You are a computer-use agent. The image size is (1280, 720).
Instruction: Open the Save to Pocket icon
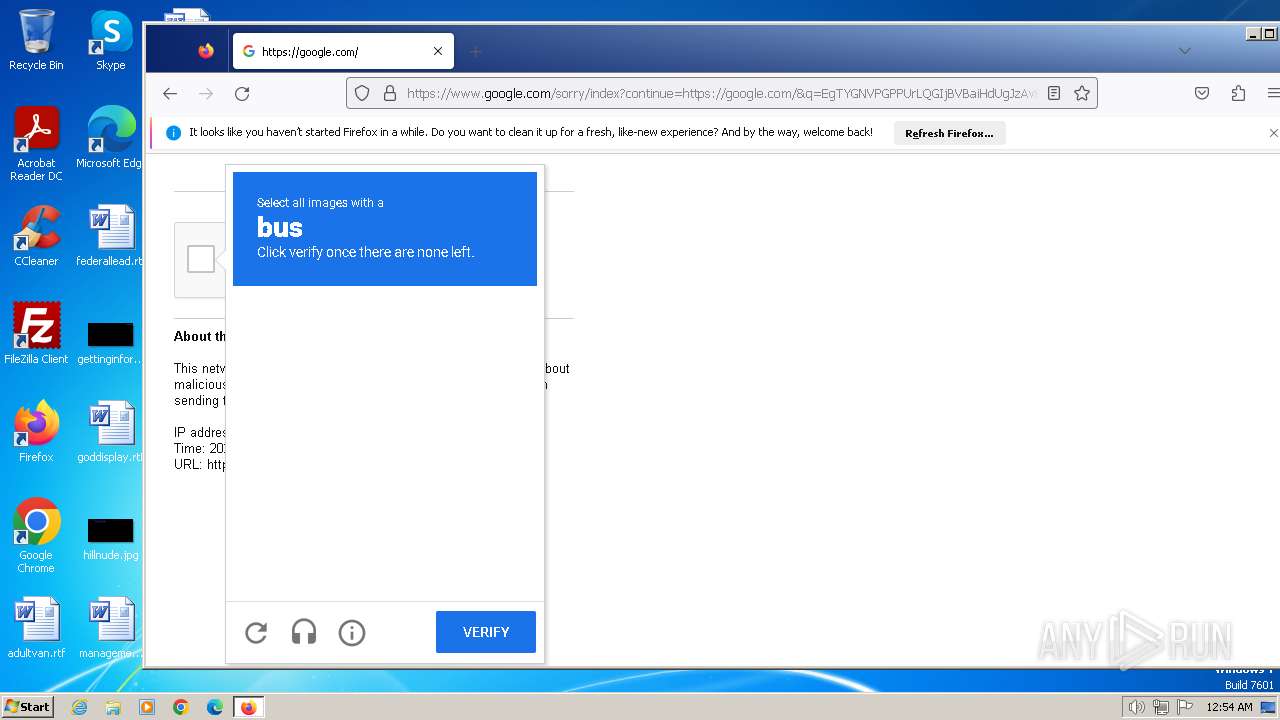(1202, 93)
